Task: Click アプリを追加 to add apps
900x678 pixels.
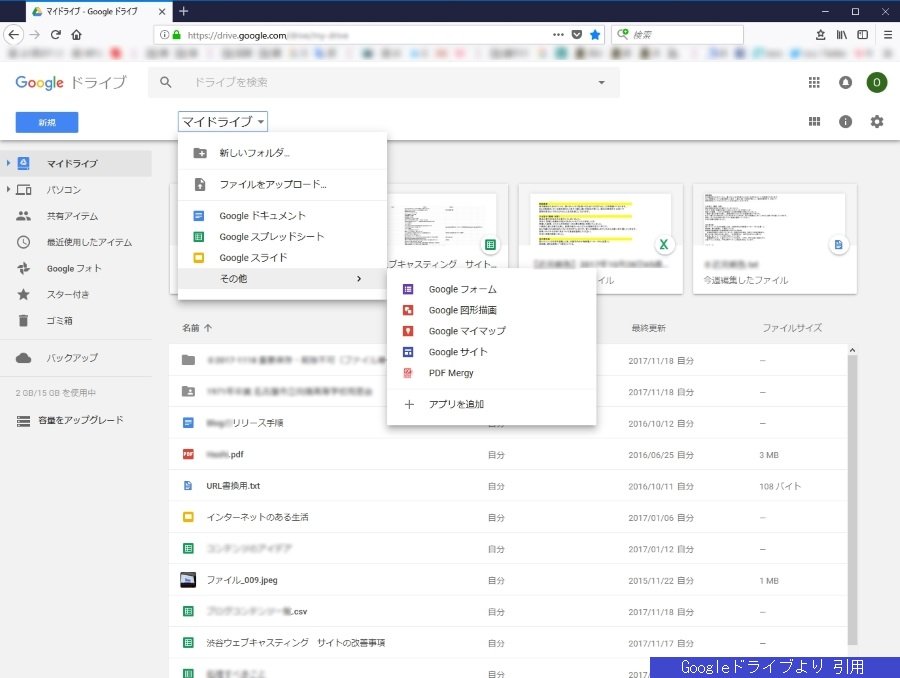Action: coord(491,404)
